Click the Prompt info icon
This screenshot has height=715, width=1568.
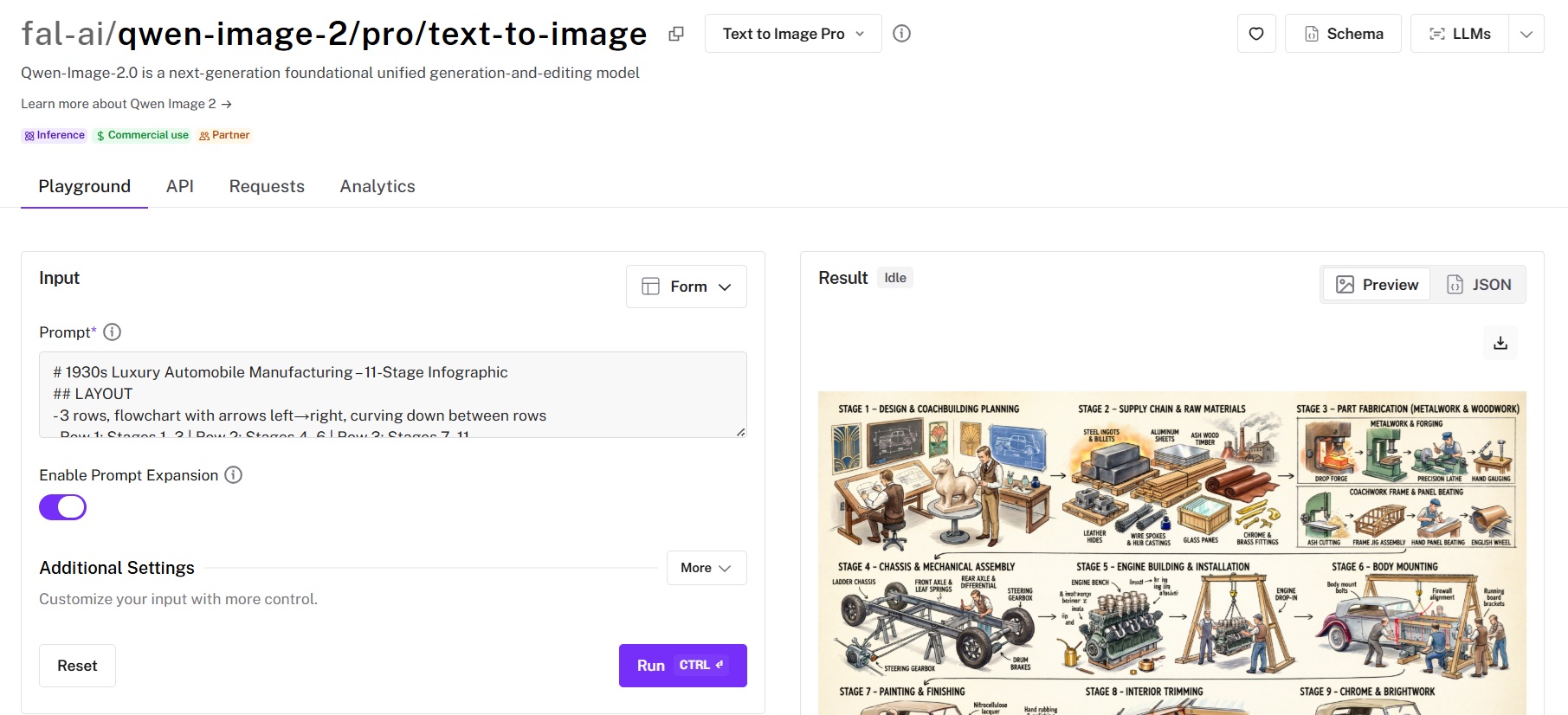click(113, 332)
